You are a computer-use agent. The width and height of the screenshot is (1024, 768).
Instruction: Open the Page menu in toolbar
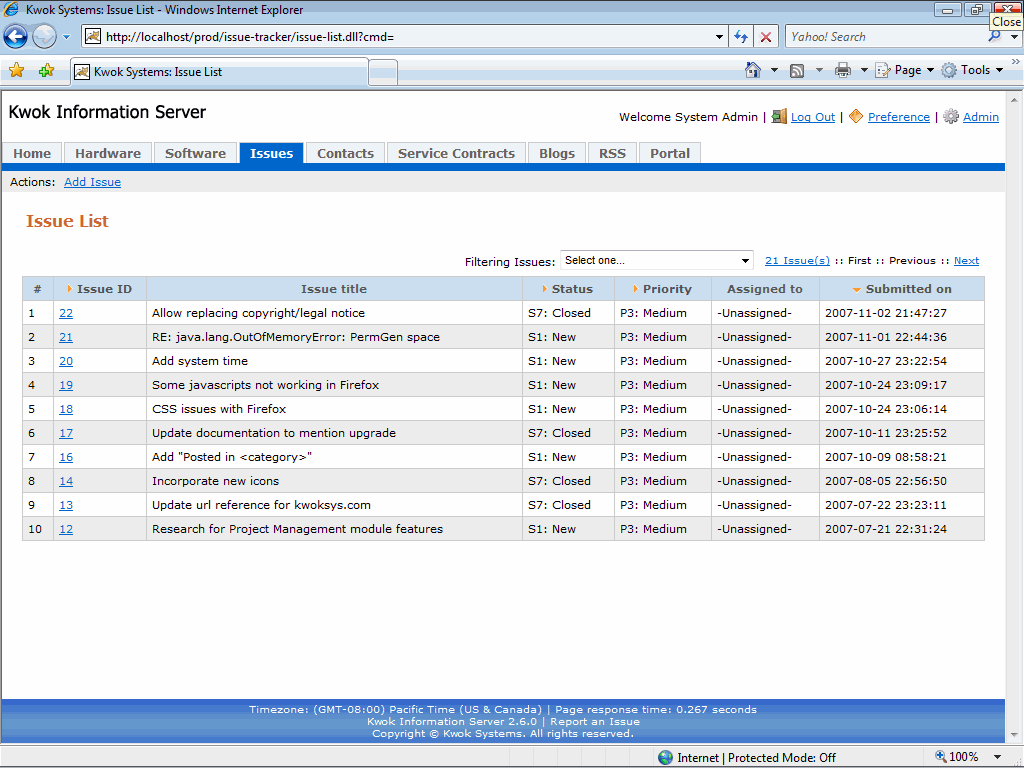pyautogui.click(x=904, y=70)
